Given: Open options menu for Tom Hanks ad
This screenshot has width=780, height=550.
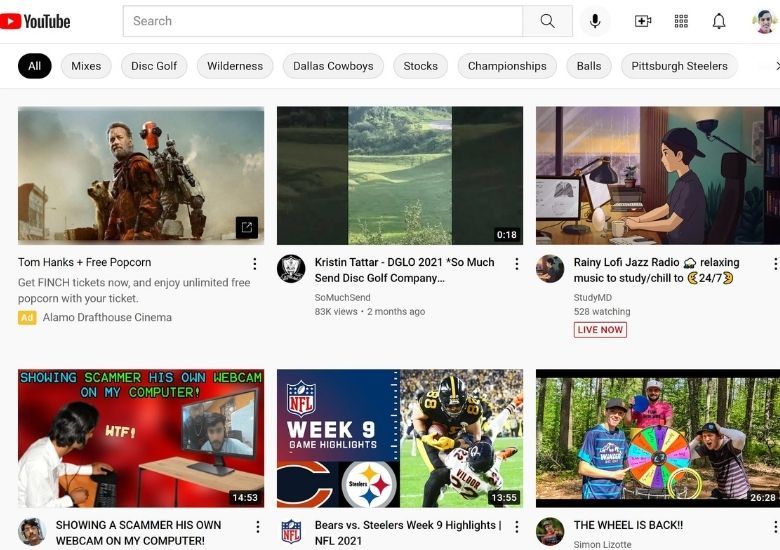Looking at the screenshot, I should (255, 264).
